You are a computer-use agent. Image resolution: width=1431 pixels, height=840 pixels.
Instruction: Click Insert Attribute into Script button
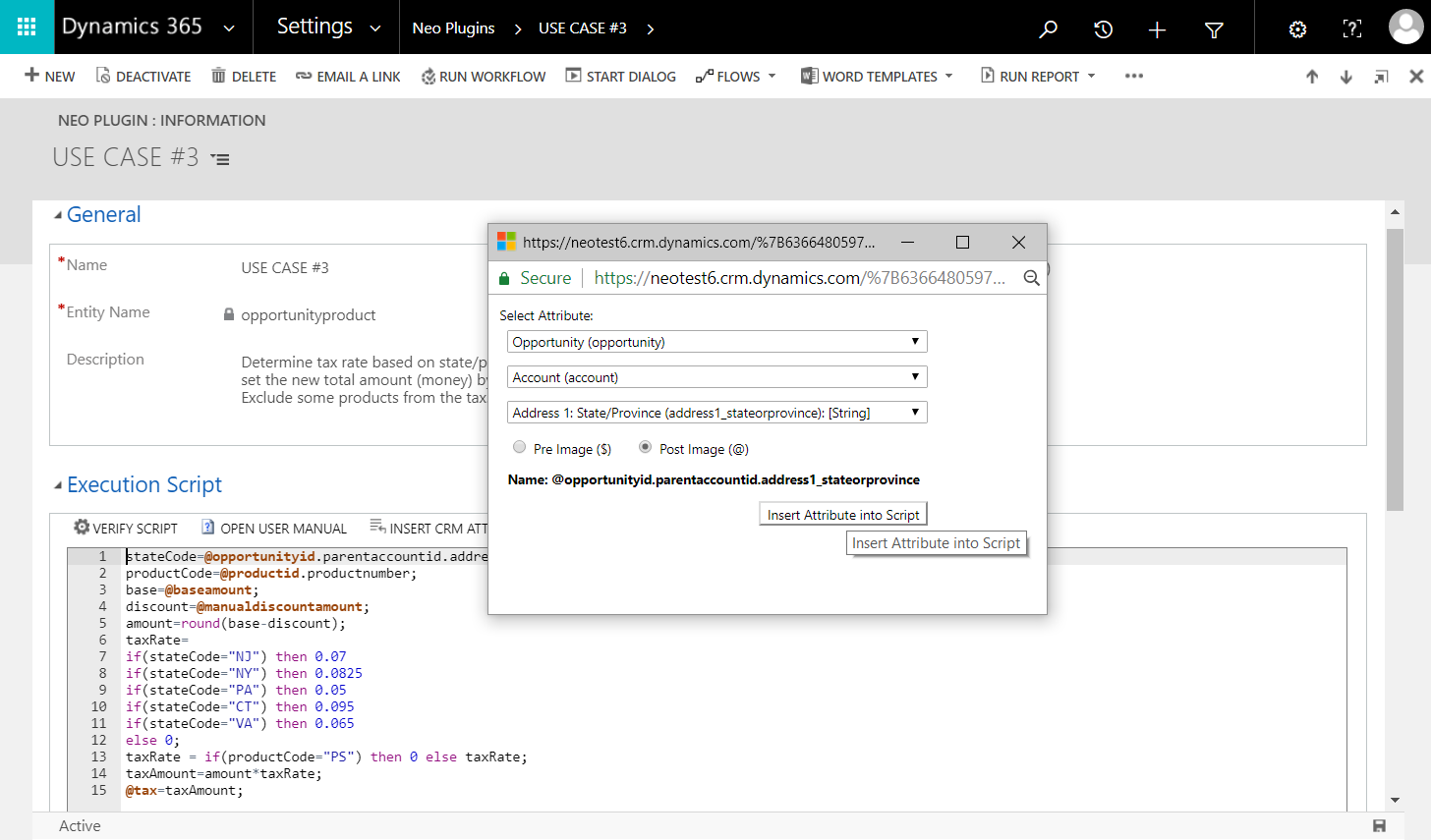click(x=843, y=515)
